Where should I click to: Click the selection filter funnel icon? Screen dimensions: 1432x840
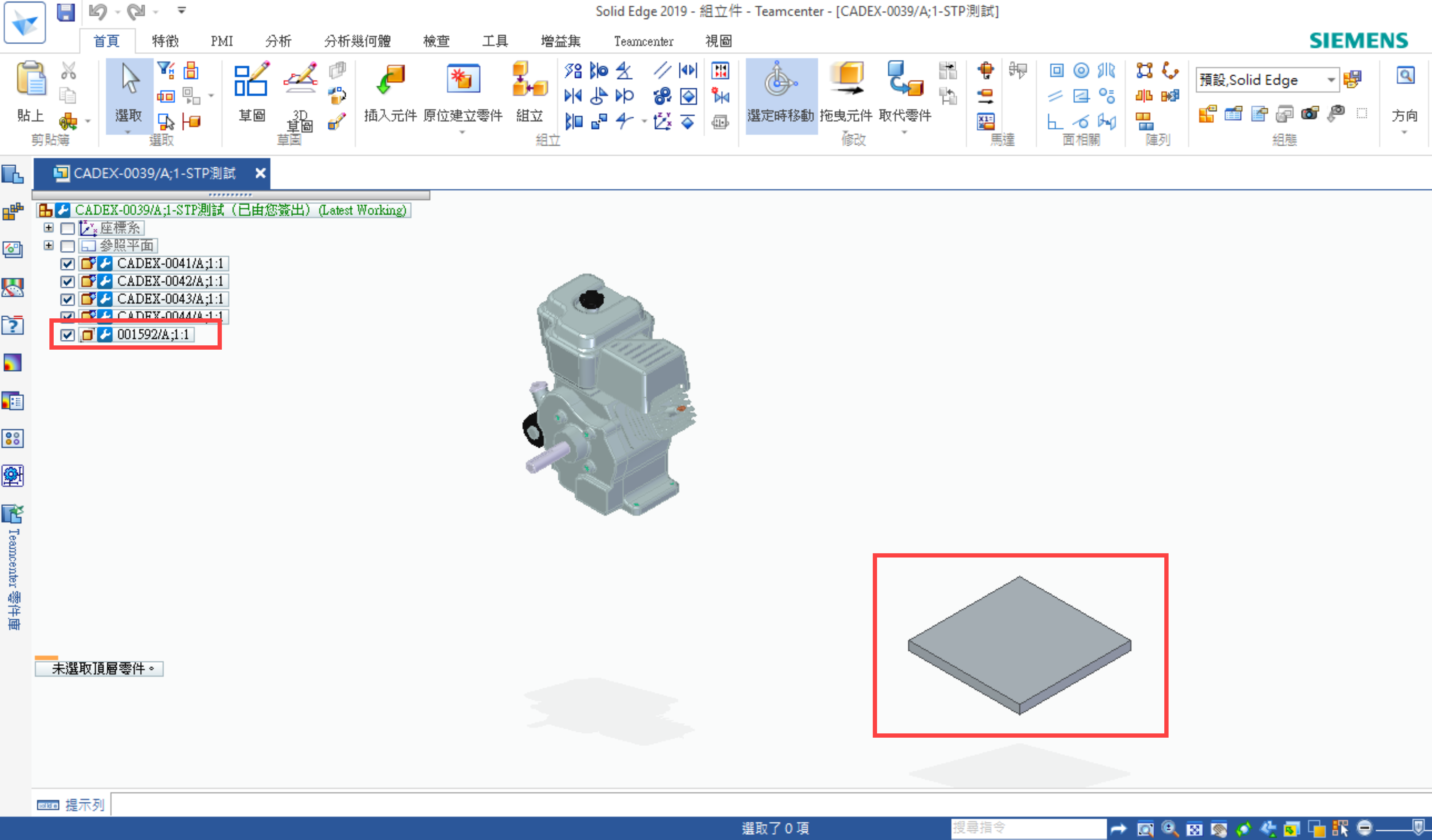[165, 70]
